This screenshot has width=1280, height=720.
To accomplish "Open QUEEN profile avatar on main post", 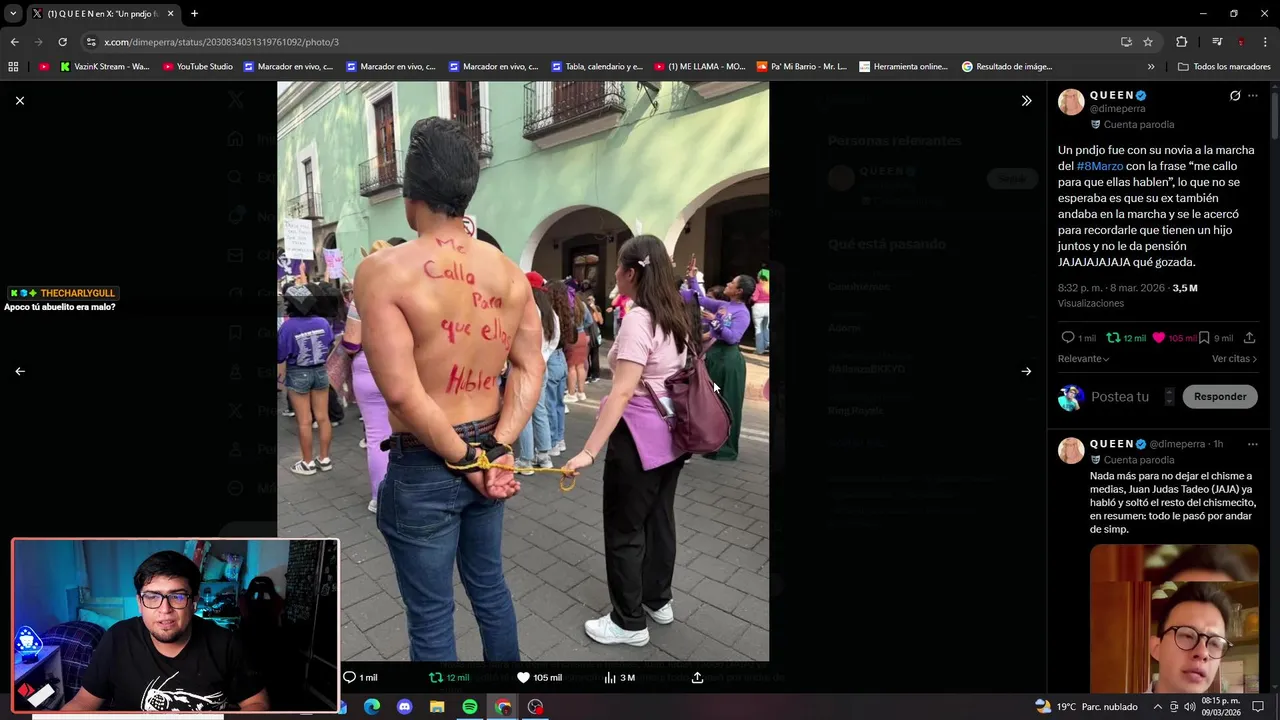I will coord(1071,102).
